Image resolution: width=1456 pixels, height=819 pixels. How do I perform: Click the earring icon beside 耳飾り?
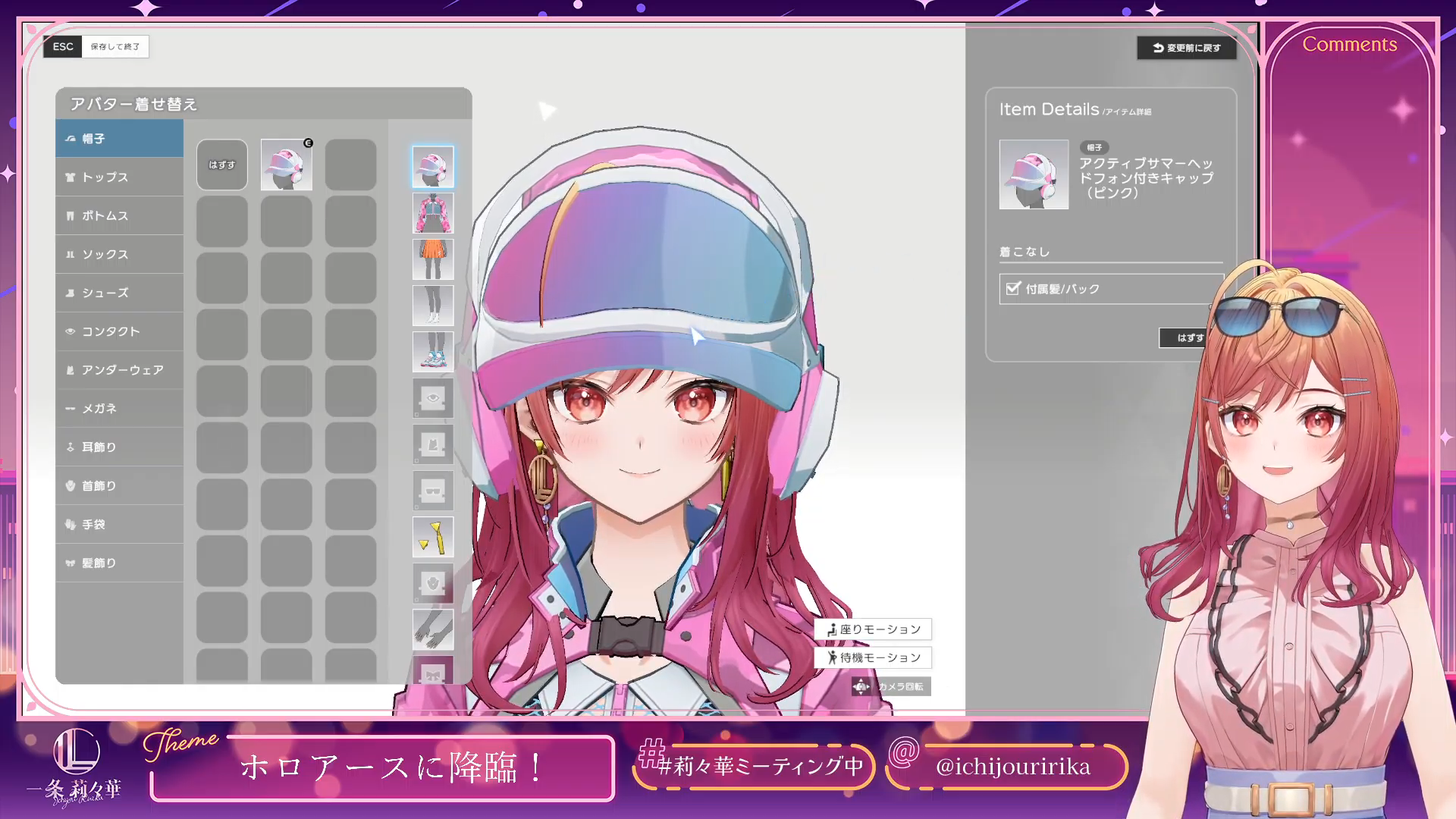pyautogui.click(x=71, y=447)
